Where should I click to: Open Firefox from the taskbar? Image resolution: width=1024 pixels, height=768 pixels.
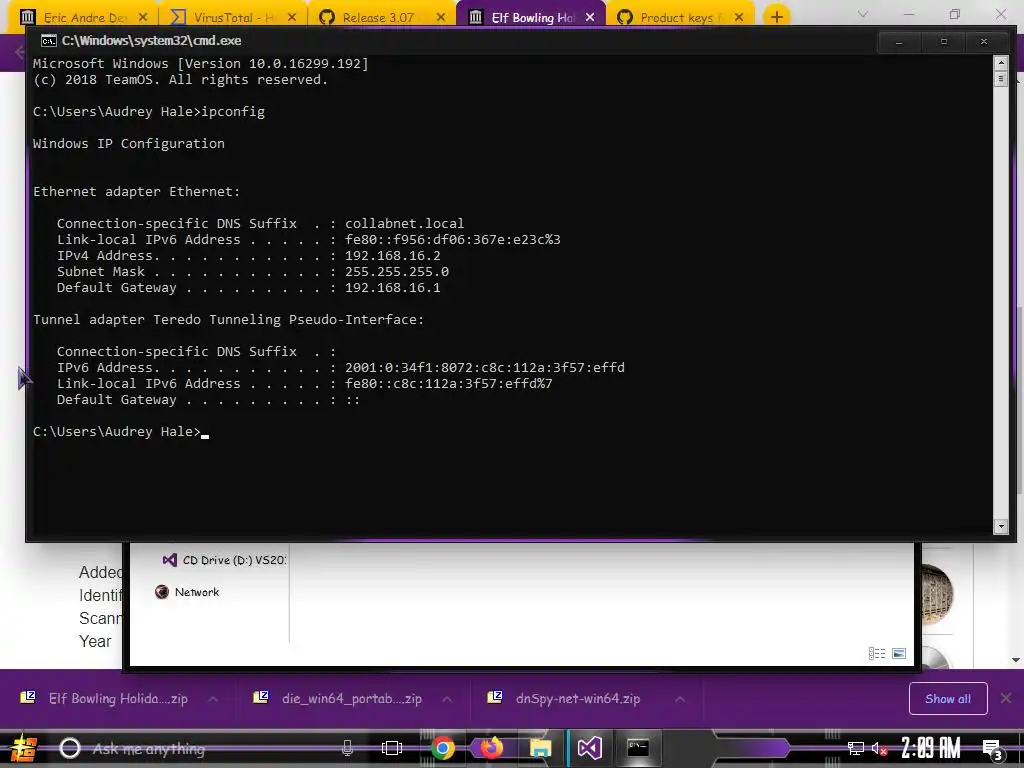[x=492, y=748]
